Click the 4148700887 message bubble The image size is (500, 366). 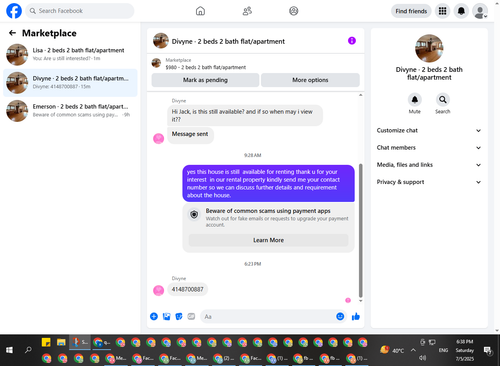(x=188, y=289)
